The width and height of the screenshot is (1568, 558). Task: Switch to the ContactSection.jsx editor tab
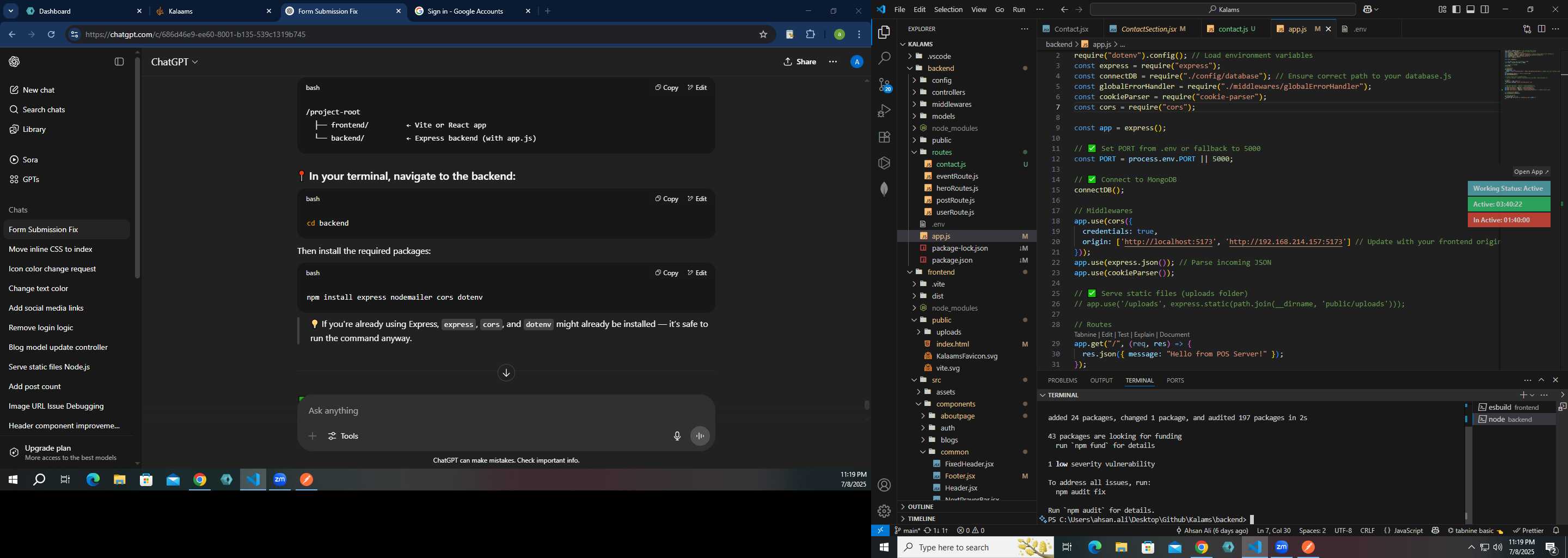[1148, 29]
